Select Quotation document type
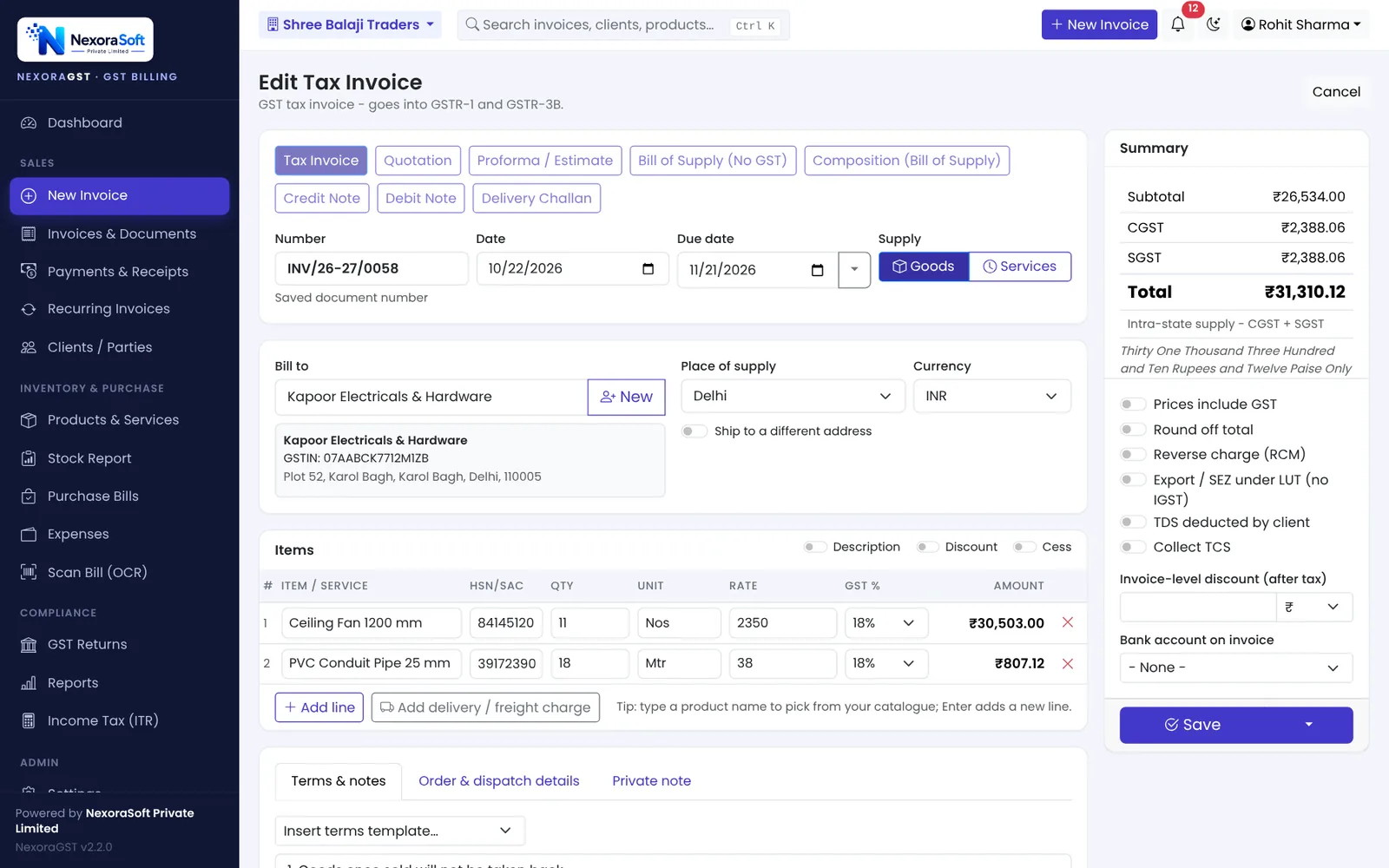 pos(418,161)
